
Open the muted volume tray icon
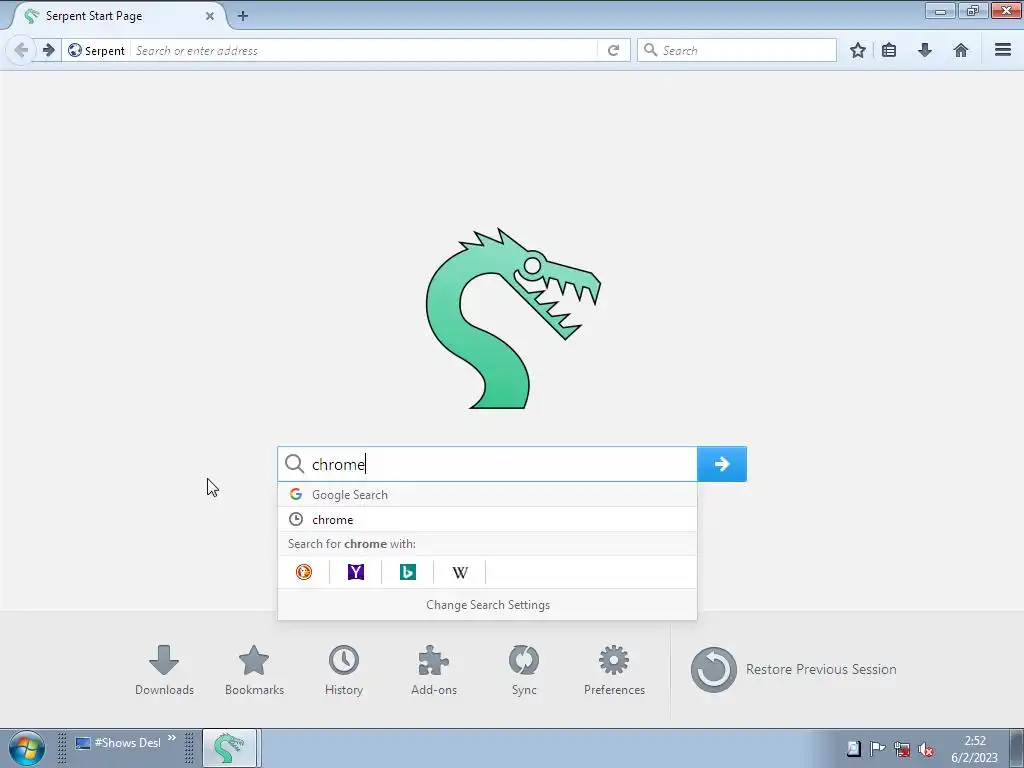(925, 749)
